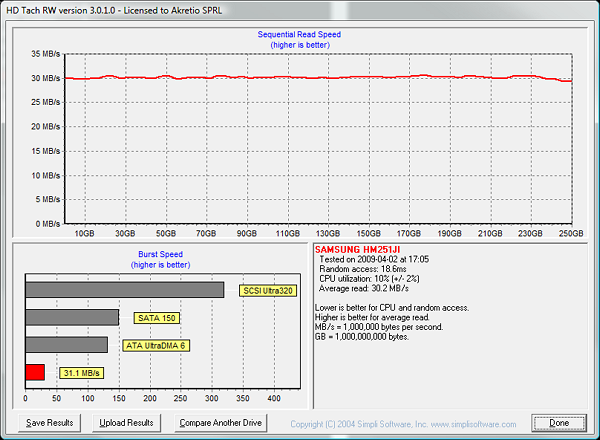Click the HD Tach RW title bar
Image resolution: width=600 pixels, height=440 pixels.
click(x=300, y=8)
